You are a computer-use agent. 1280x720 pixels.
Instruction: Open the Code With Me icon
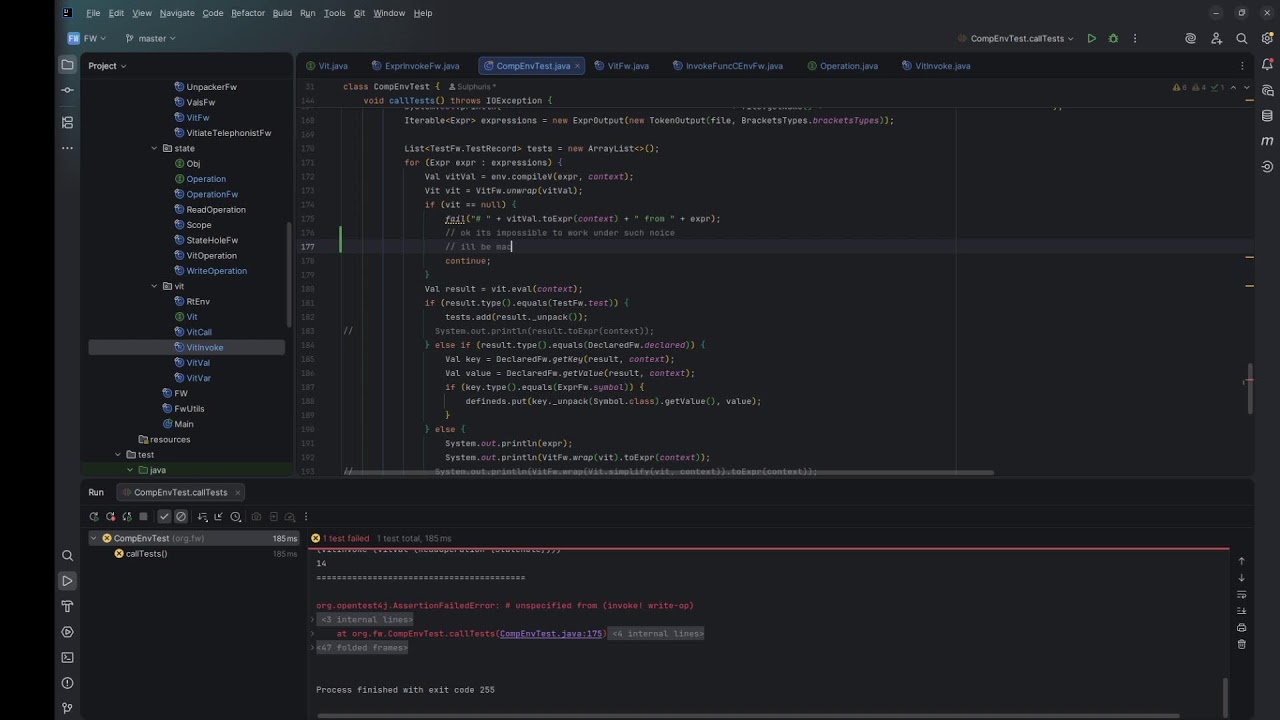point(1216,39)
